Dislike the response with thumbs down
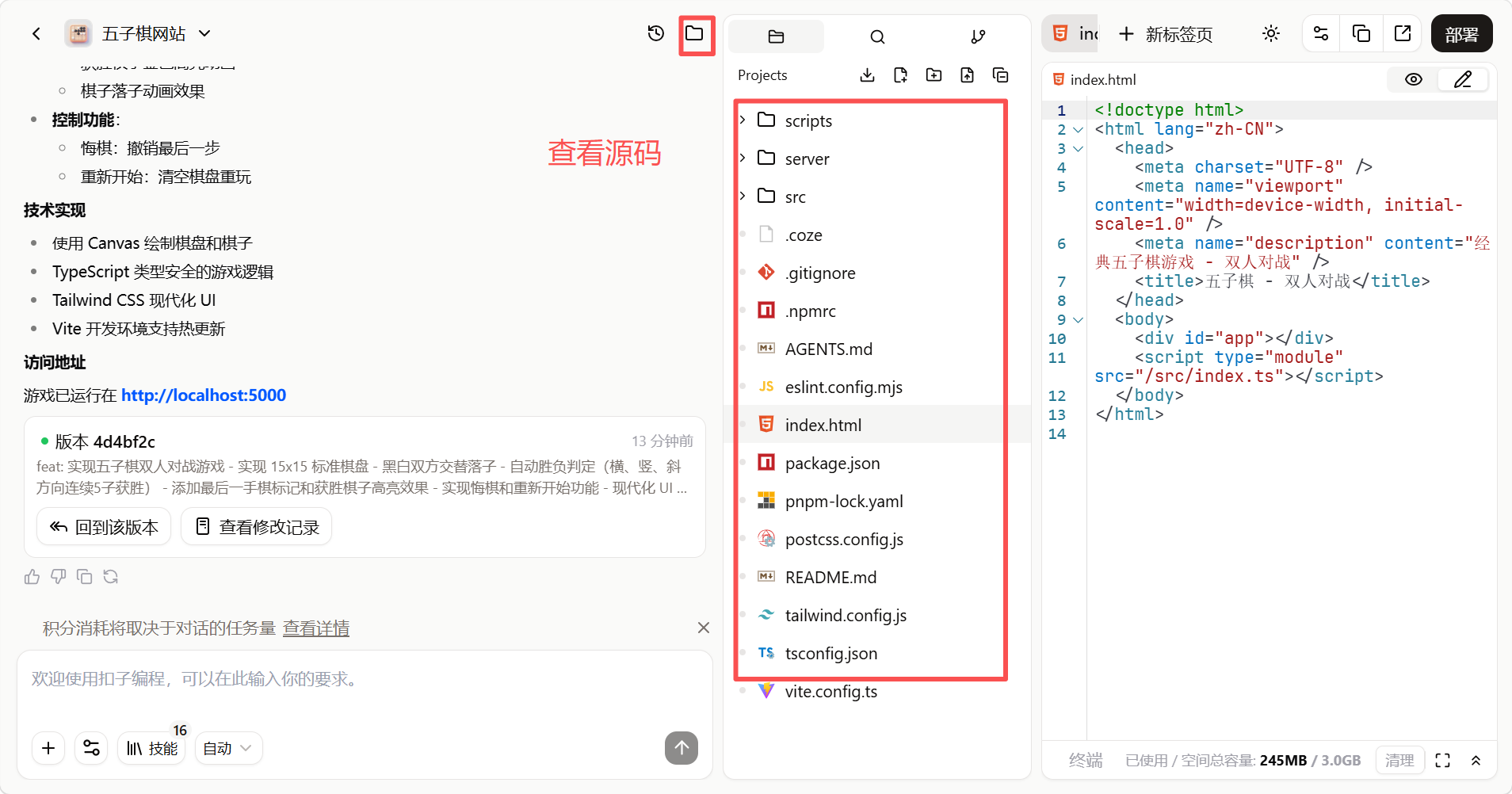 59,577
